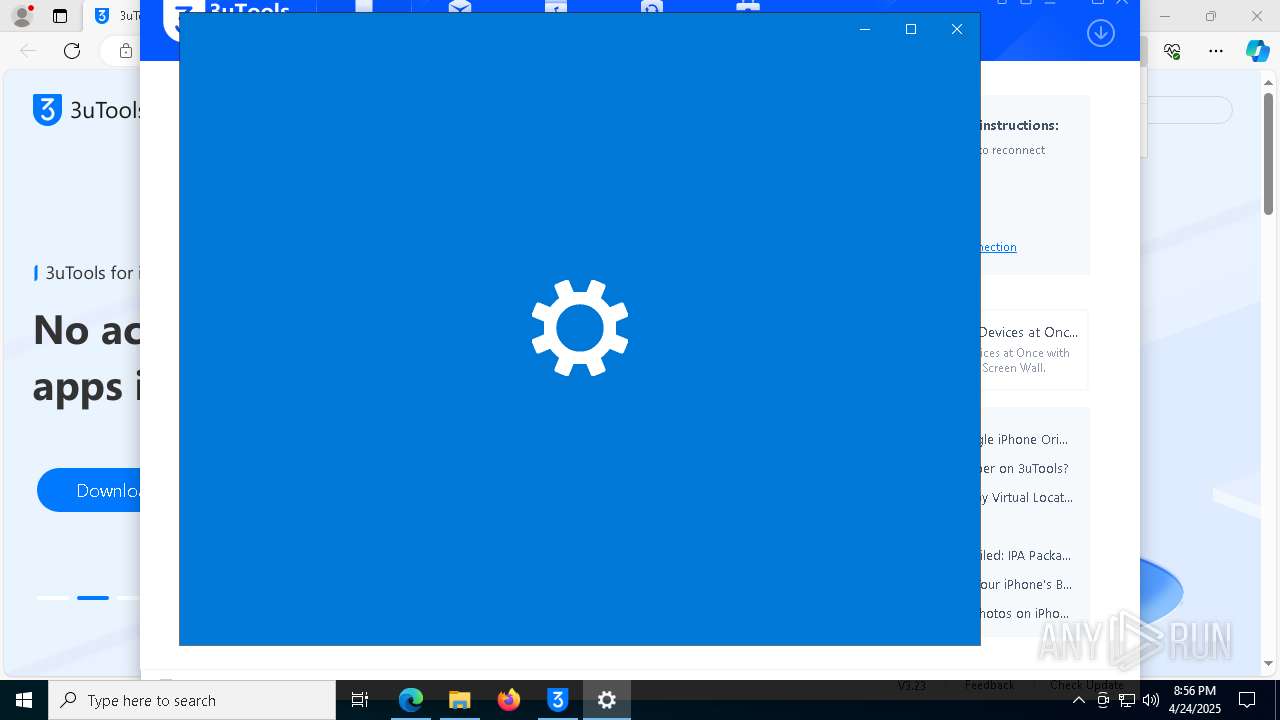Open the volume control in the tray

pyautogui.click(x=1151, y=700)
